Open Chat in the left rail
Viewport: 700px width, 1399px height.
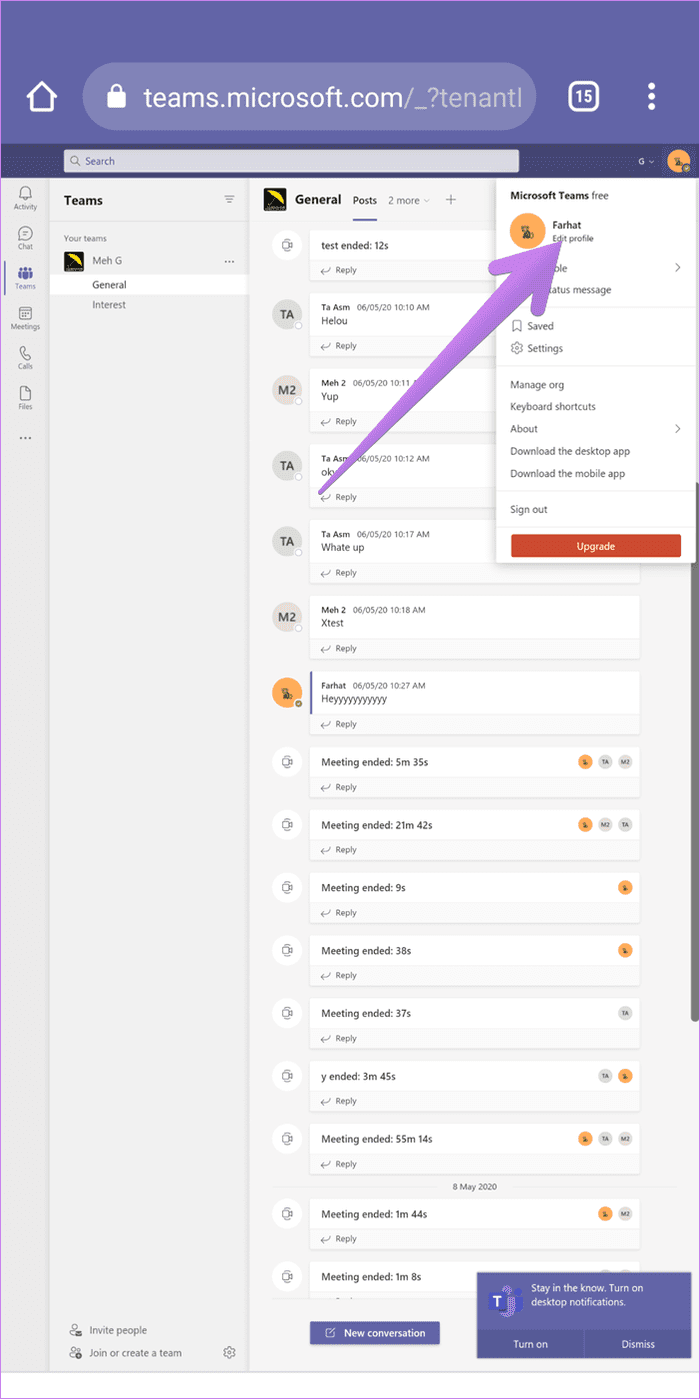[x=25, y=238]
